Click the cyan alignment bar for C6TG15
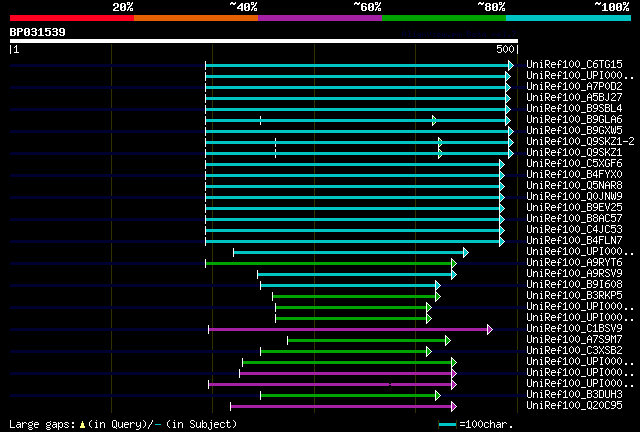 click(357, 65)
